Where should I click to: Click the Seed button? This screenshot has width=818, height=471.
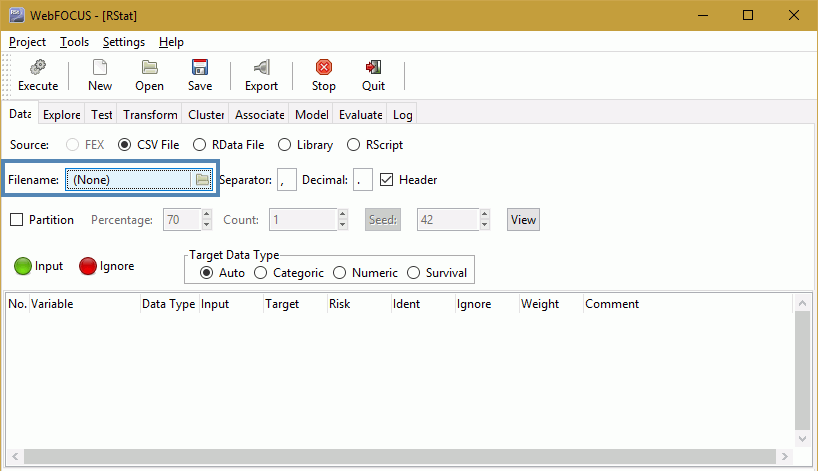point(383,220)
